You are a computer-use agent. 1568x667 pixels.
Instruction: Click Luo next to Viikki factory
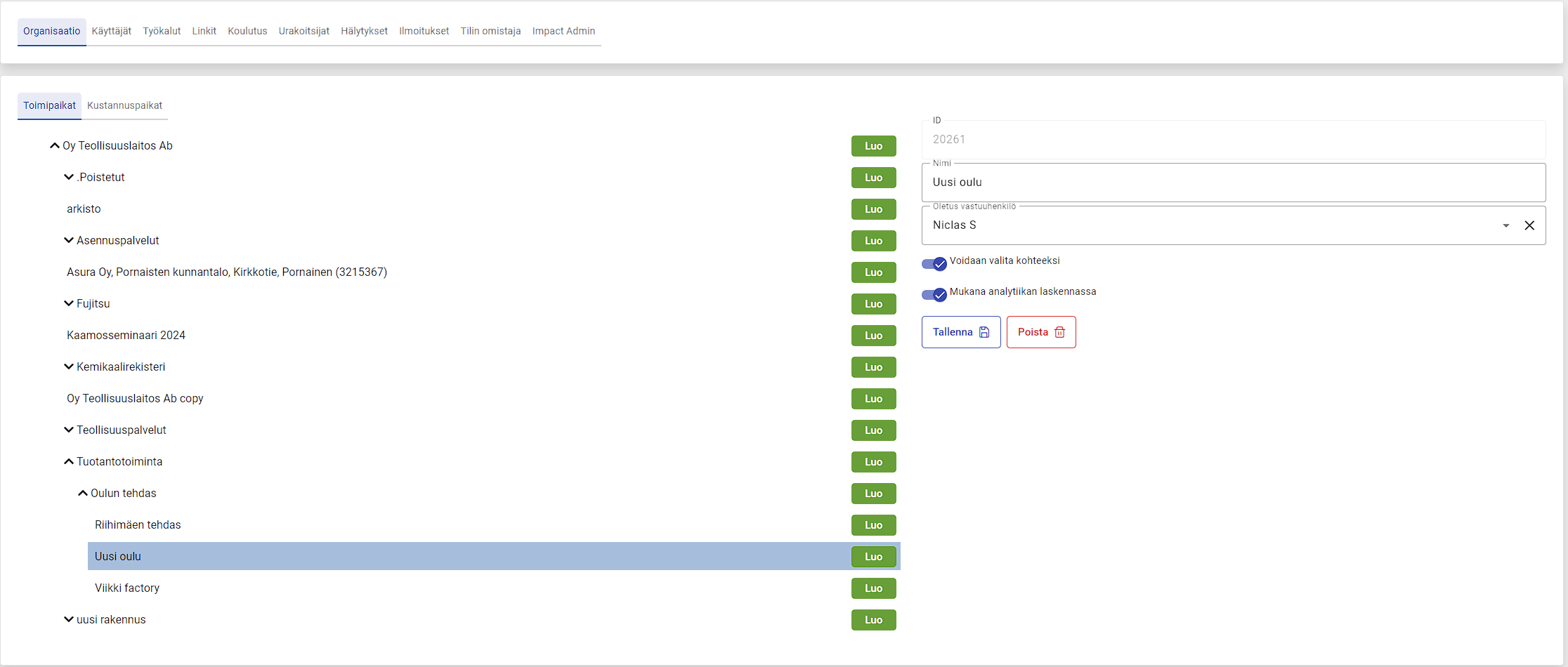(x=873, y=588)
